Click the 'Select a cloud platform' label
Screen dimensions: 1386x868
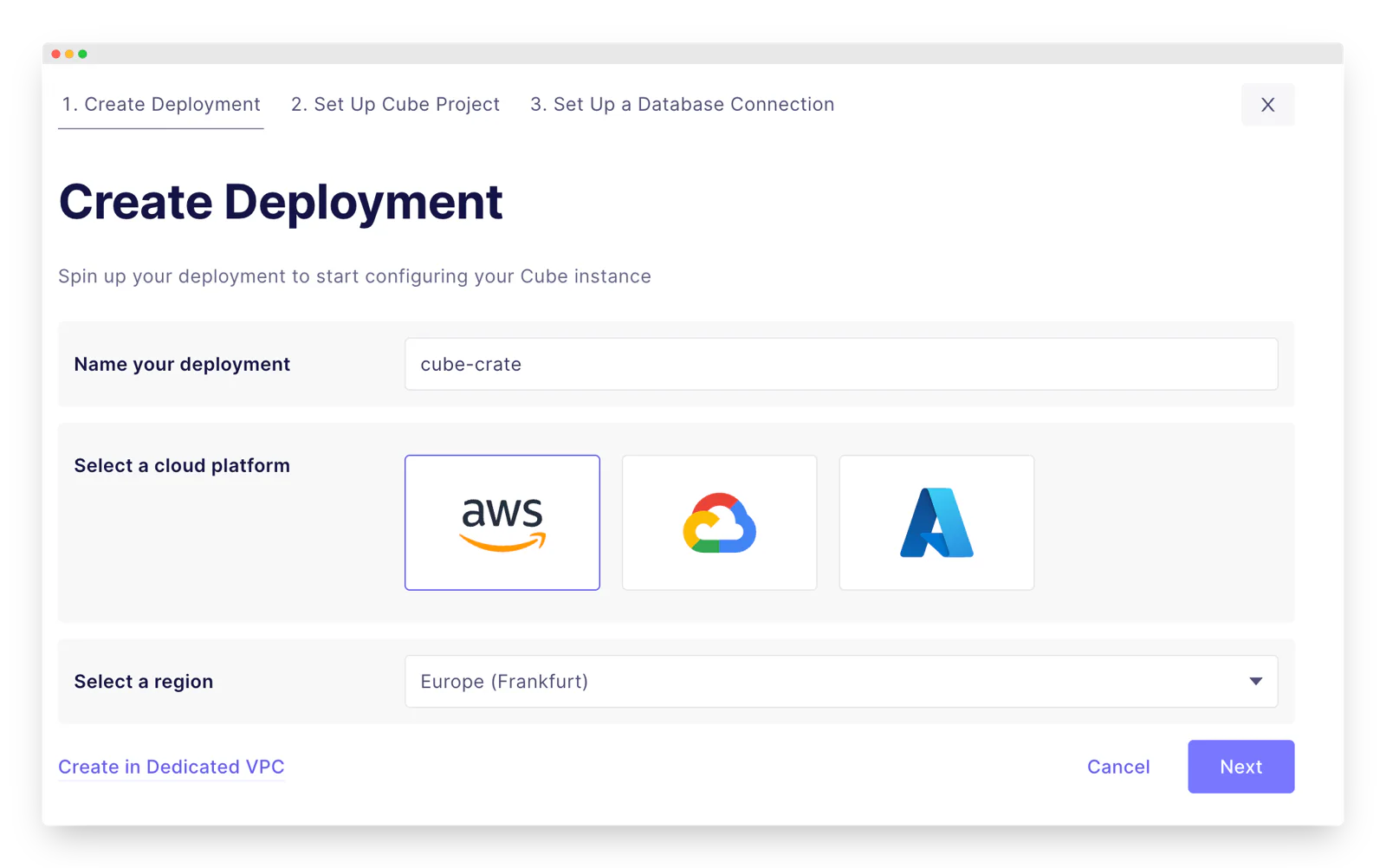(182, 465)
